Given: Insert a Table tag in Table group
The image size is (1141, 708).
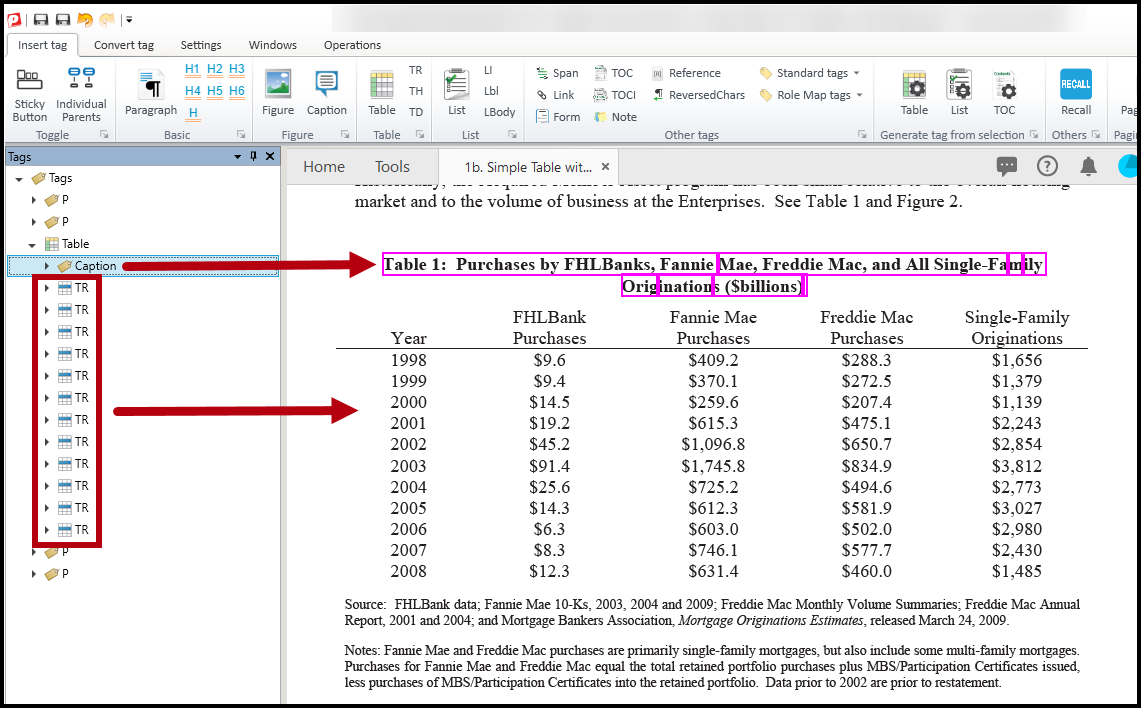Looking at the screenshot, I should coord(381,92).
